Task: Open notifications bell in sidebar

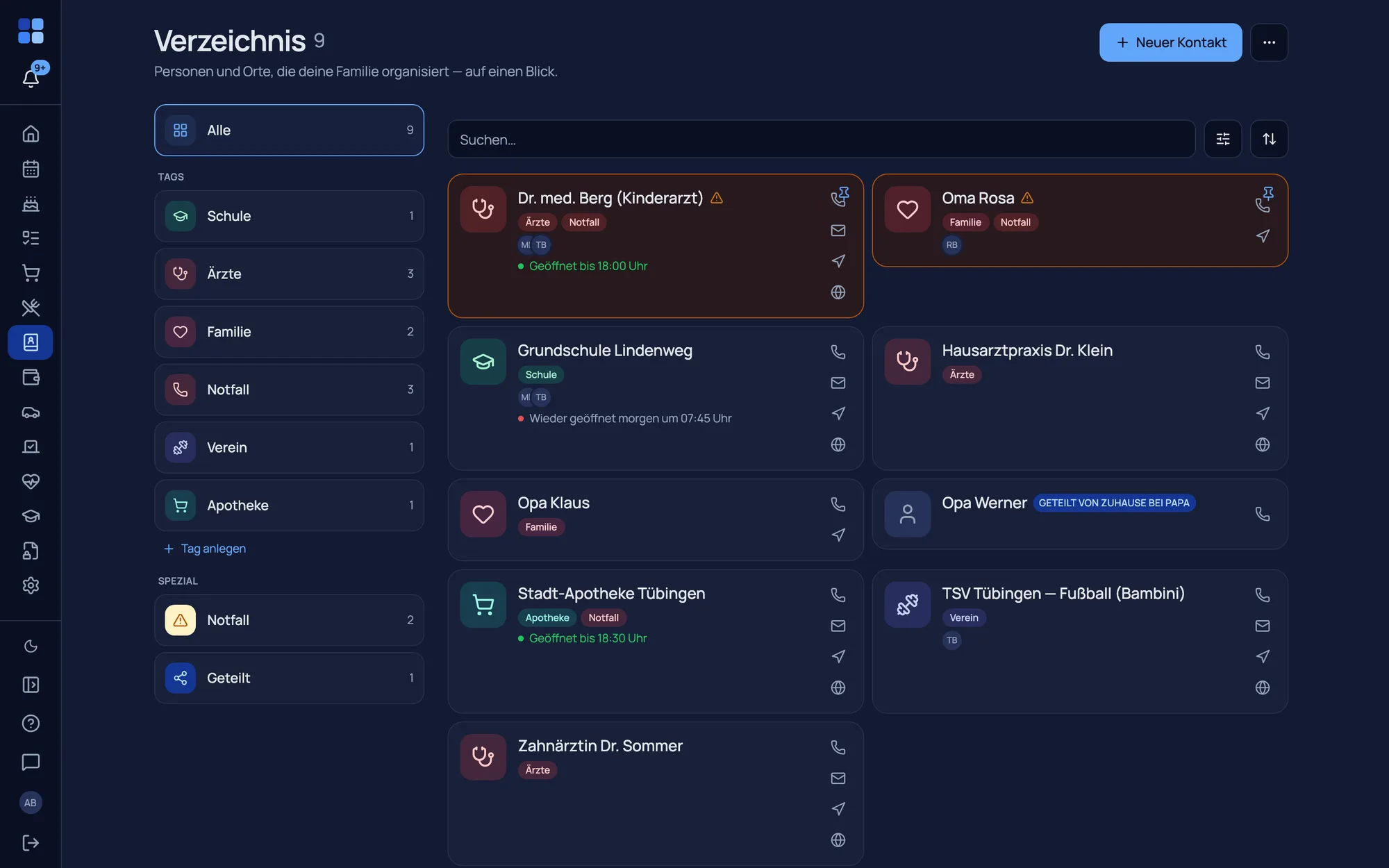Action: 31,78
